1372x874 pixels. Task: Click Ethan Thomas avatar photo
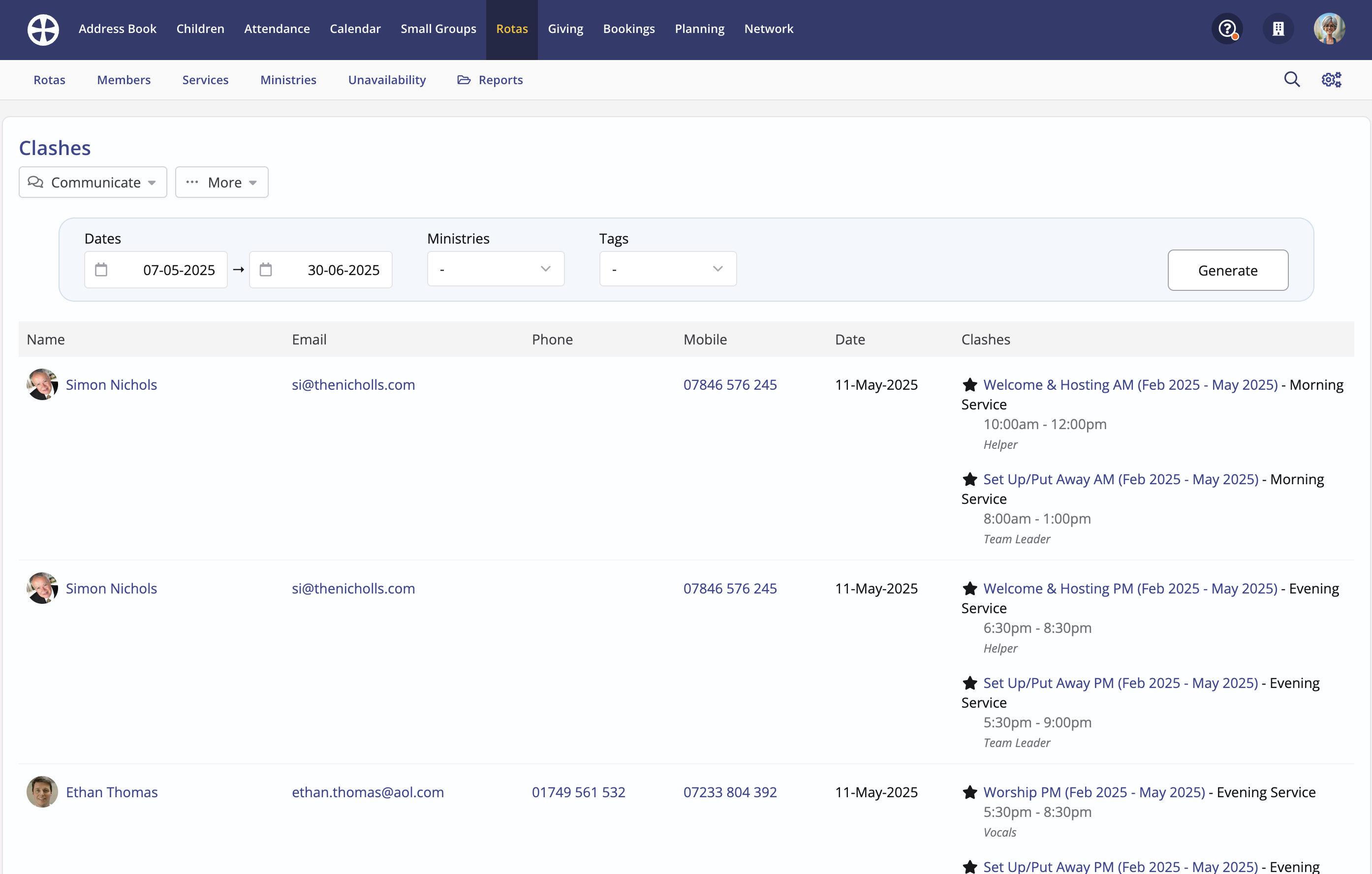(x=42, y=792)
